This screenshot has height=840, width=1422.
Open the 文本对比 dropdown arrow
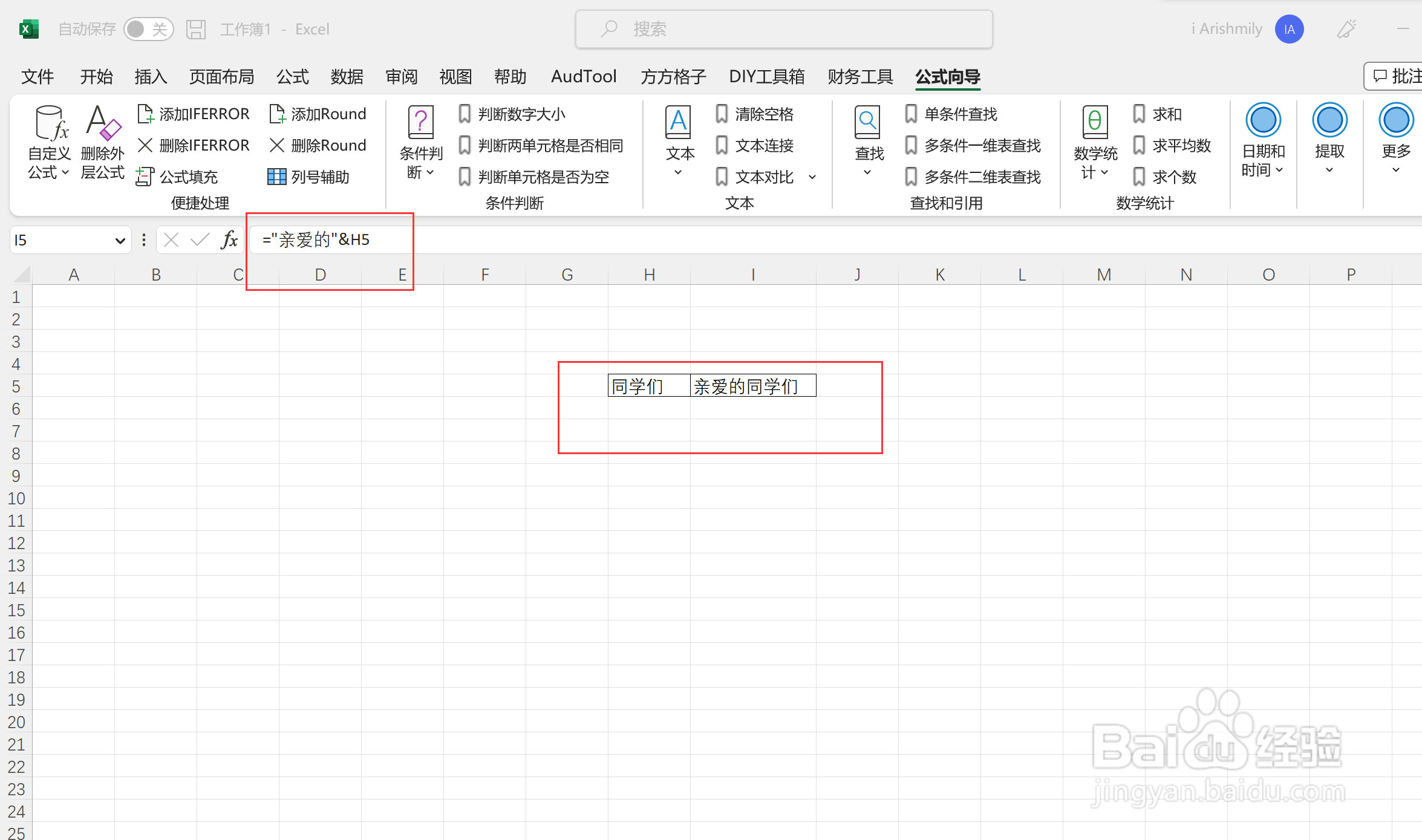812,177
